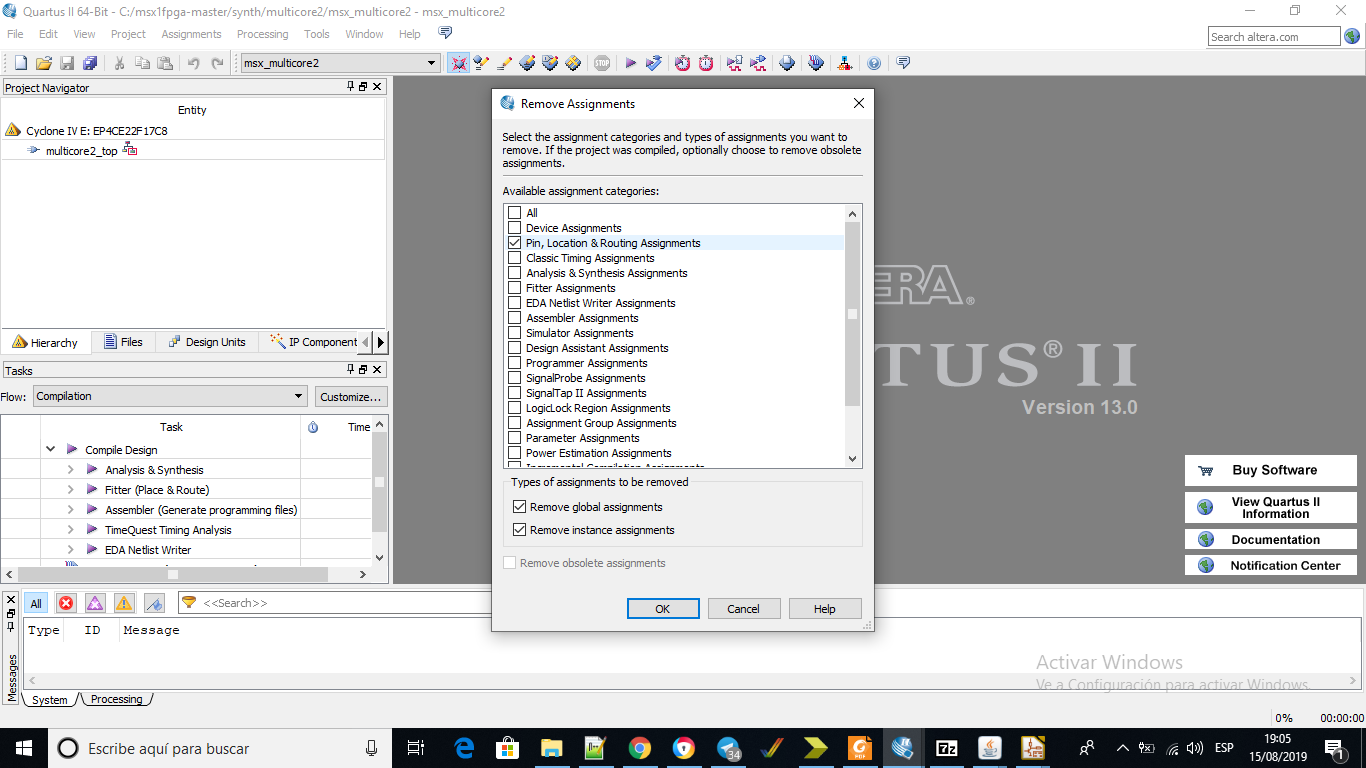Image resolution: width=1366 pixels, height=768 pixels.
Task: Click the Stop Processing icon in toolbar
Action: click(602, 63)
